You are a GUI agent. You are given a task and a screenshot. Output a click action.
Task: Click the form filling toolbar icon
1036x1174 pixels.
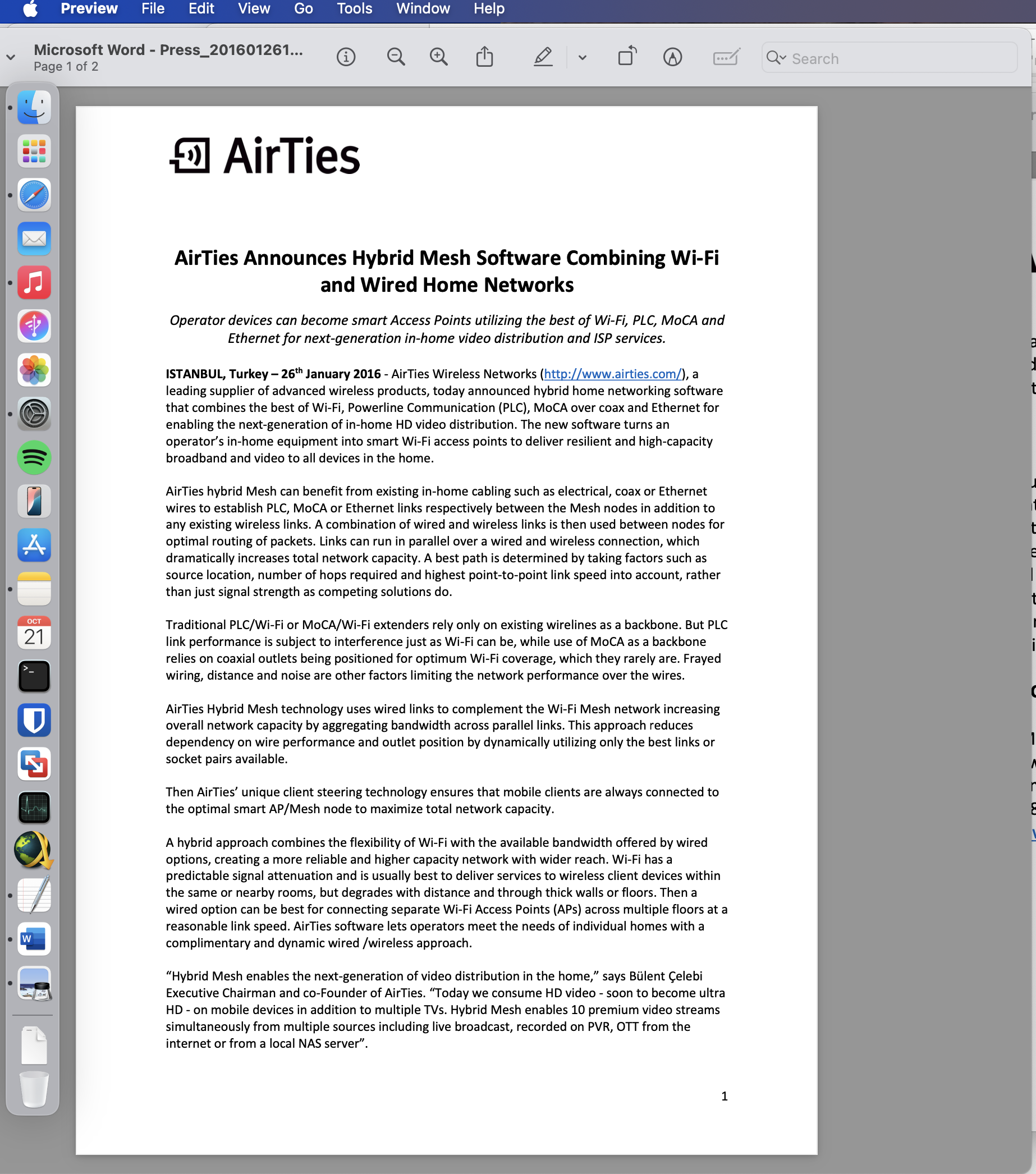(x=726, y=57)
